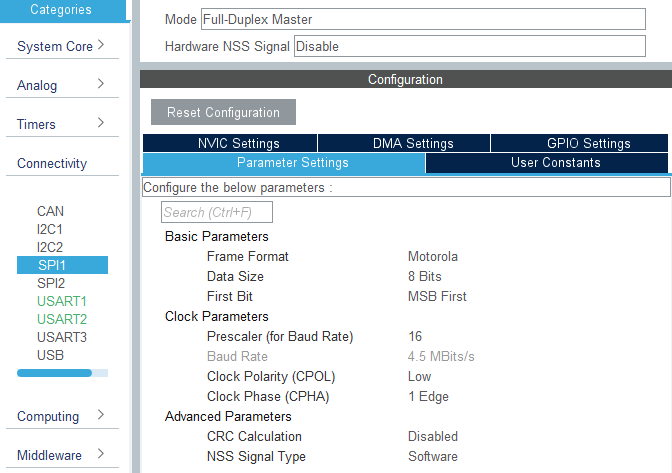Expand the Computing category
672x473 pixels.
coord(60,416)
